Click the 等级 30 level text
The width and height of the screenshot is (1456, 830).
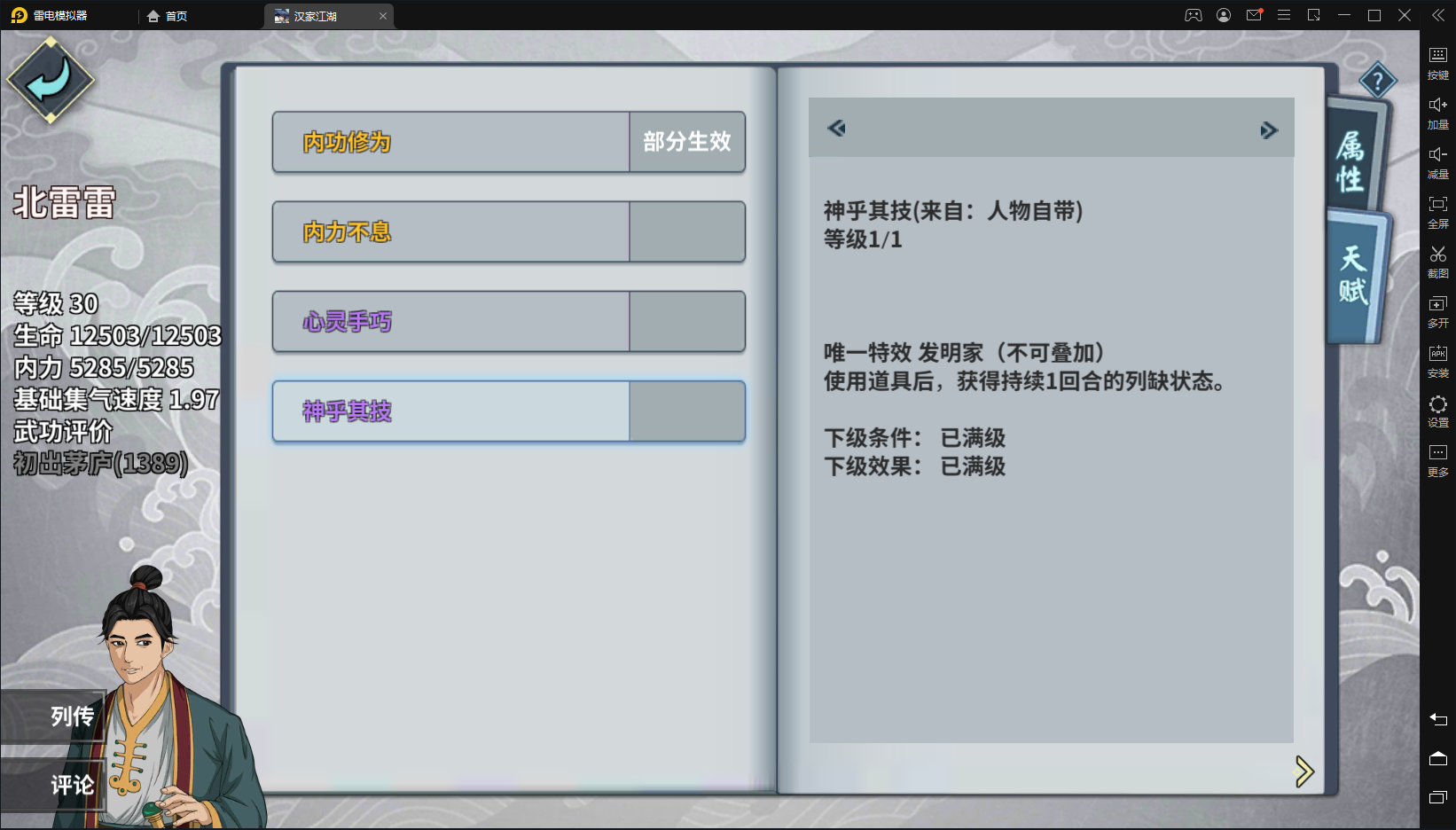56,303
